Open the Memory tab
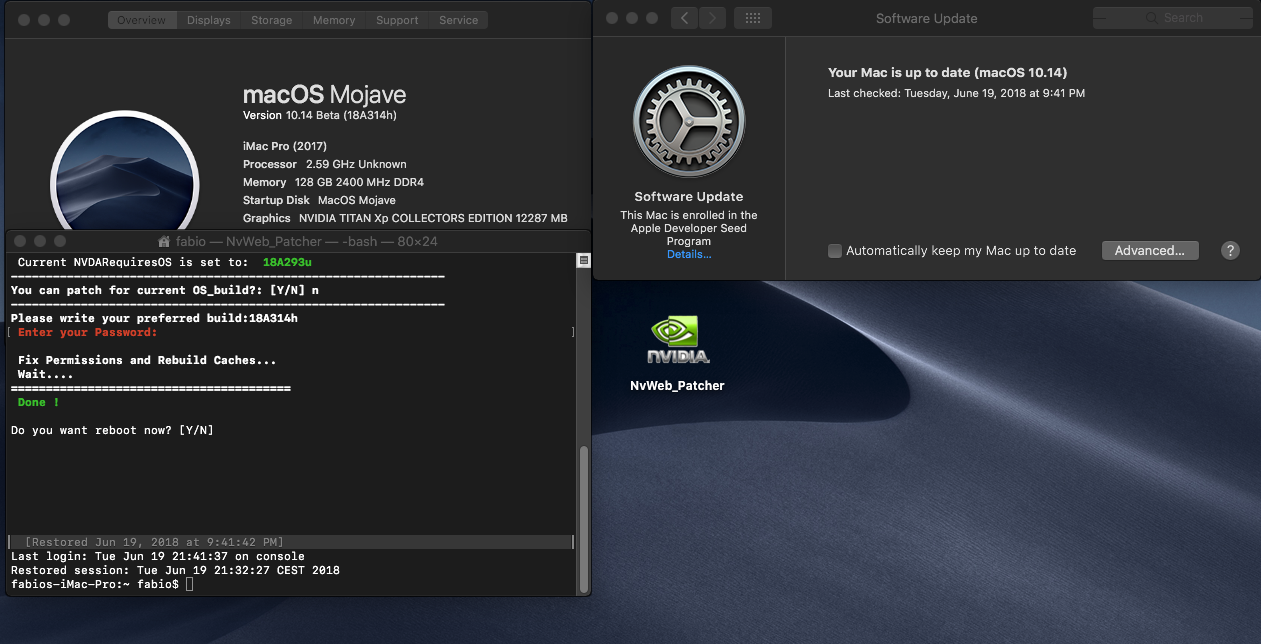The image size is (1261, 644). [334, 20]
